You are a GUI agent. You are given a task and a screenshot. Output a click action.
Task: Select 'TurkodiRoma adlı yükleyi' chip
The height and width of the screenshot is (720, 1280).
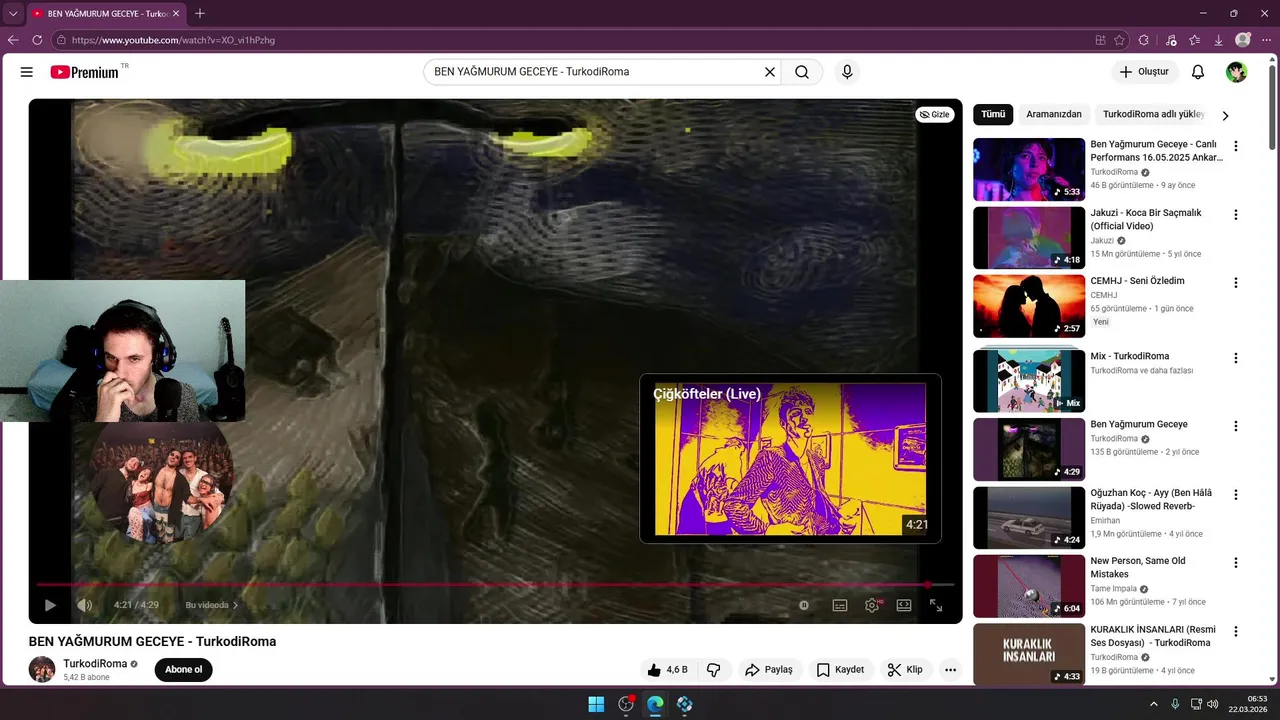click(x=1152, y=115)
